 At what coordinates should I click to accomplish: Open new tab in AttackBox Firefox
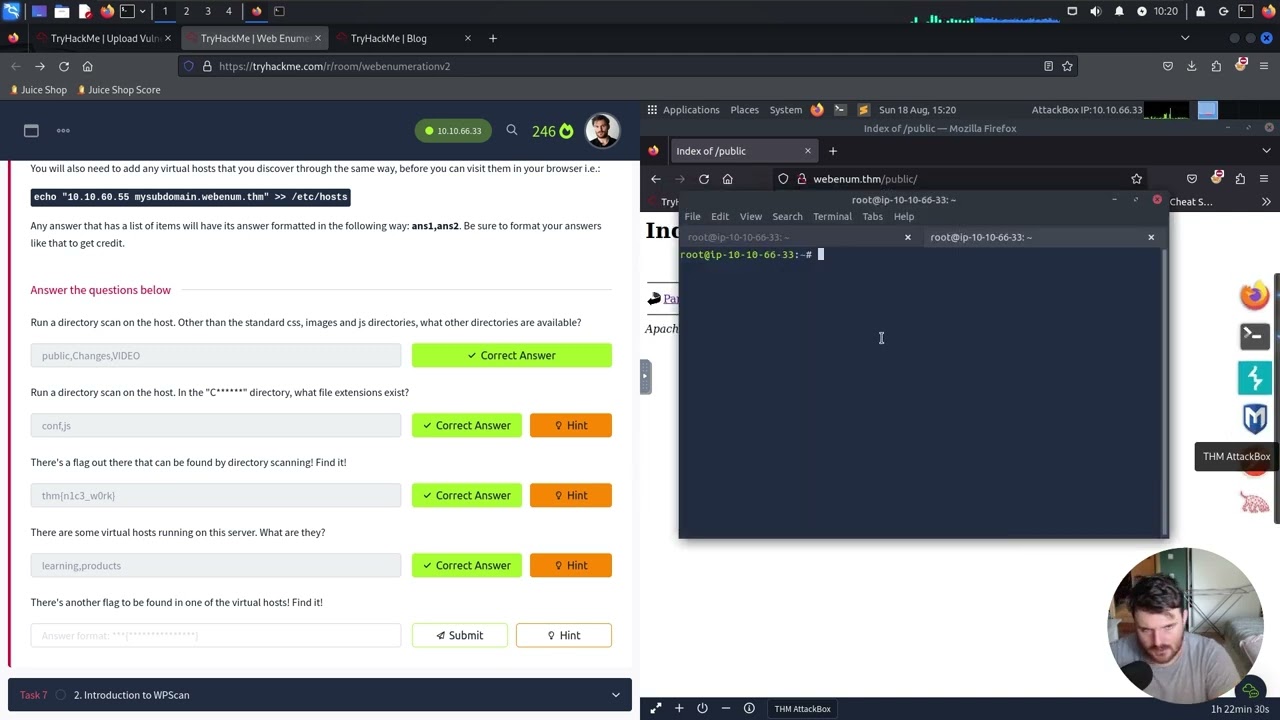[832, 151]
